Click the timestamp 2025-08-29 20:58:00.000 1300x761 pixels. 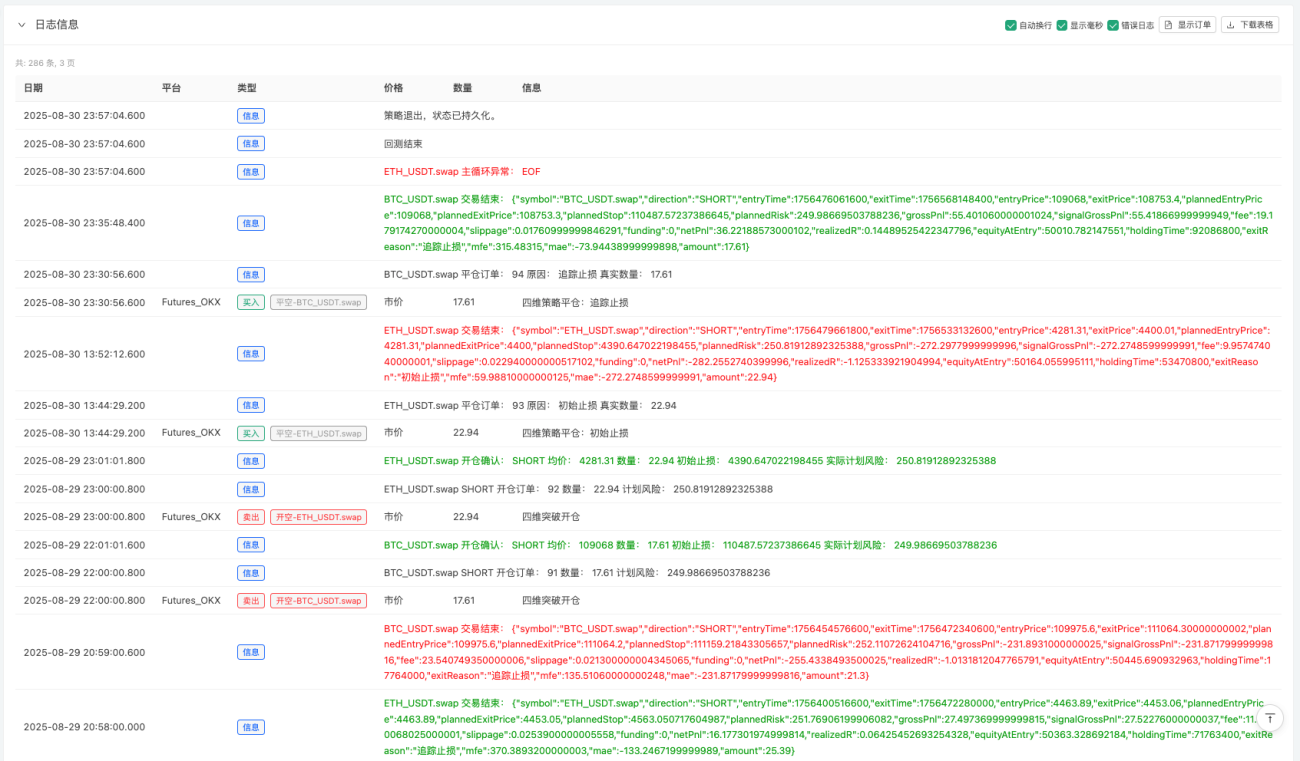tap(84, 727)
